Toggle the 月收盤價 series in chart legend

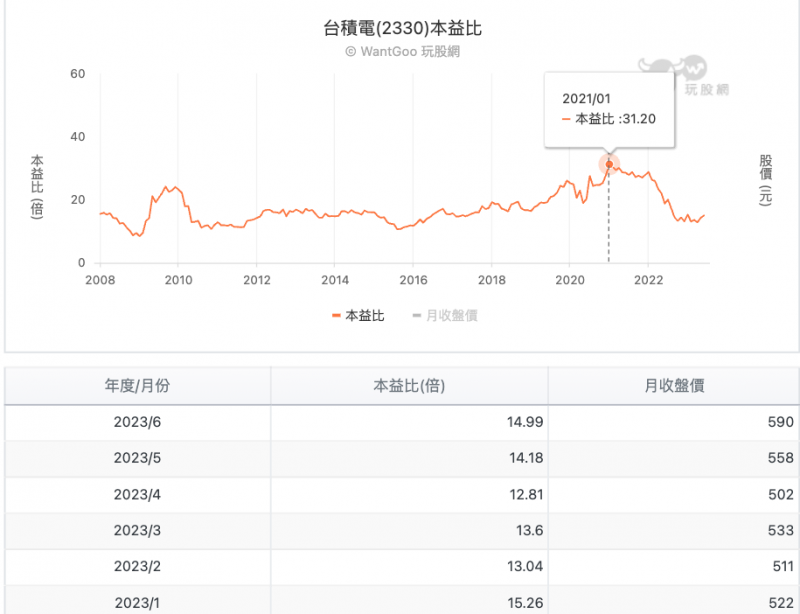pos(444,315)
